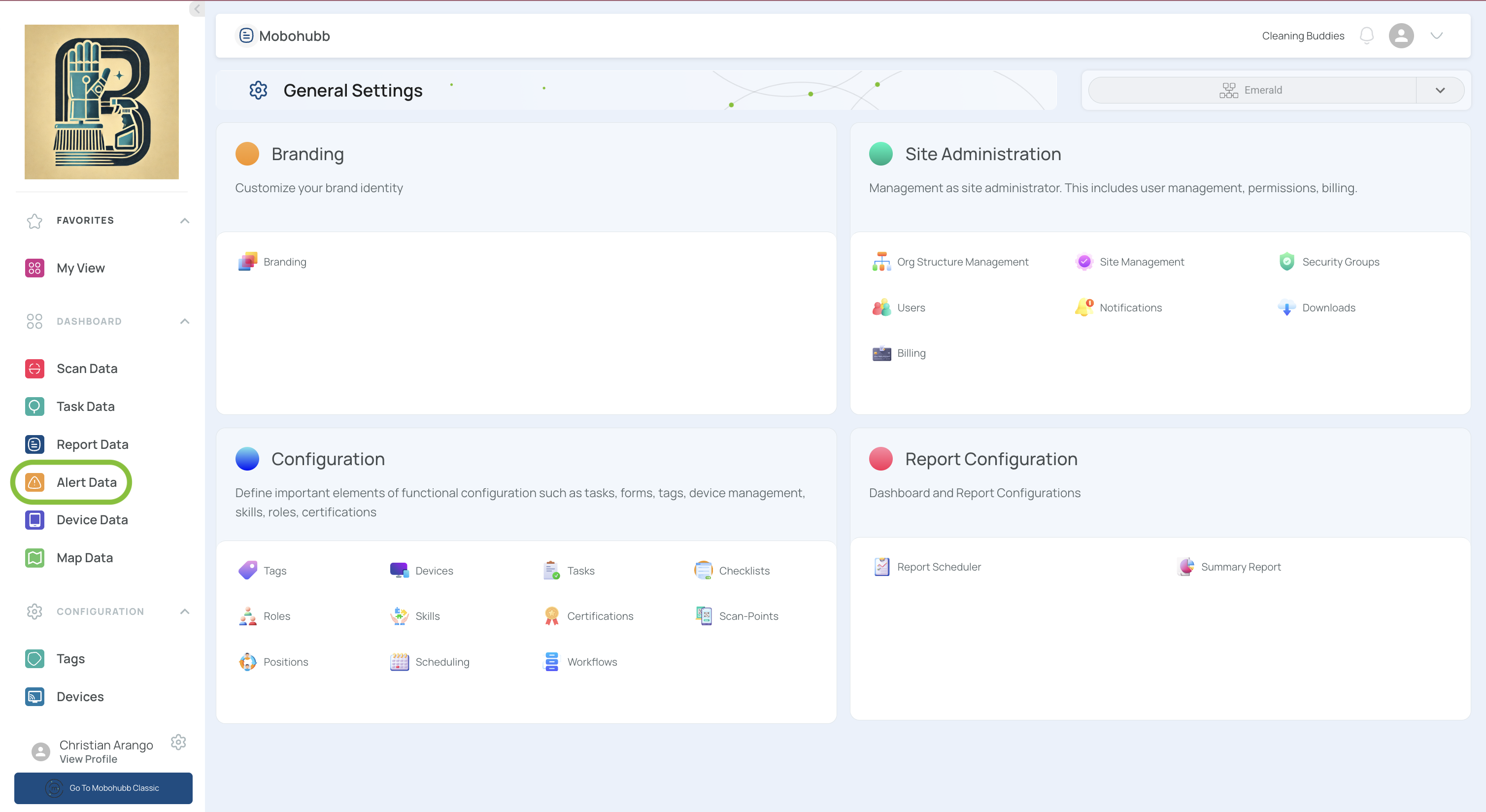This screenshot has width=1486, height=812.
Task: Open the Billing card icon
Action: pos(881,353)
